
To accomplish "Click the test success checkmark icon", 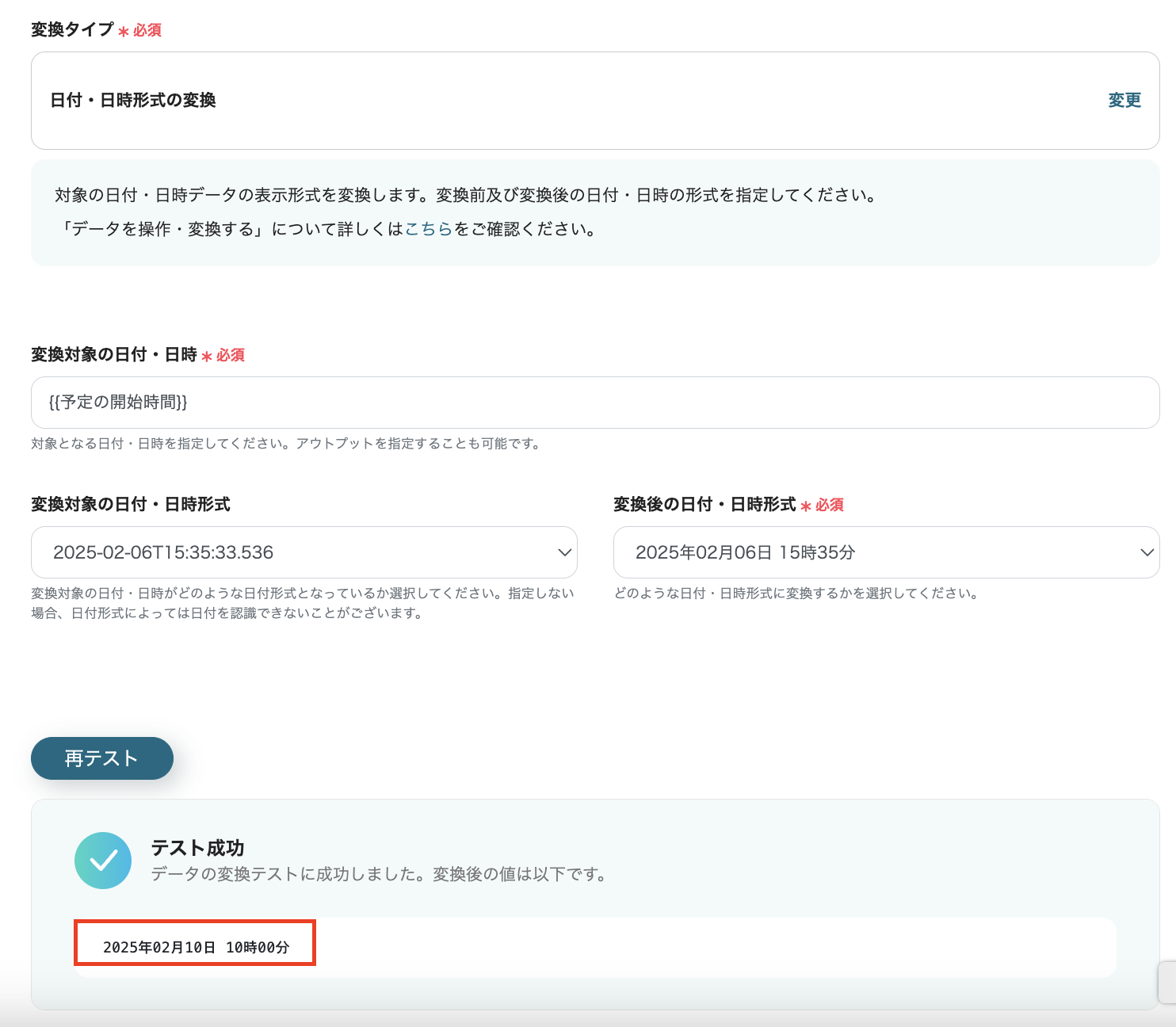I will (x=103, y=860).
